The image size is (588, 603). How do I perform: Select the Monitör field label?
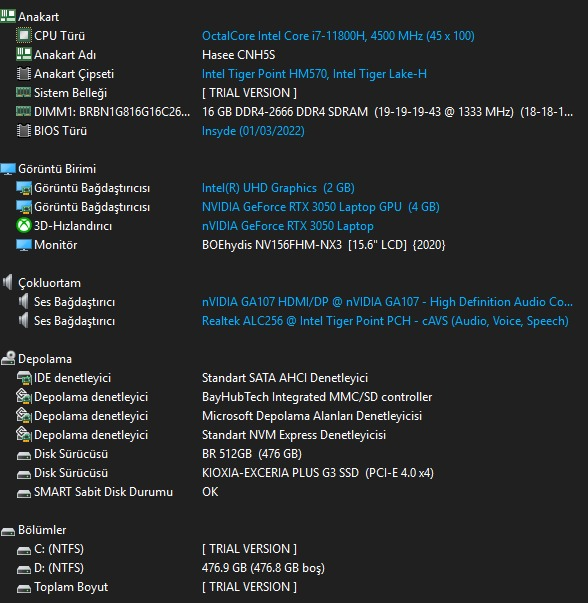56,245
